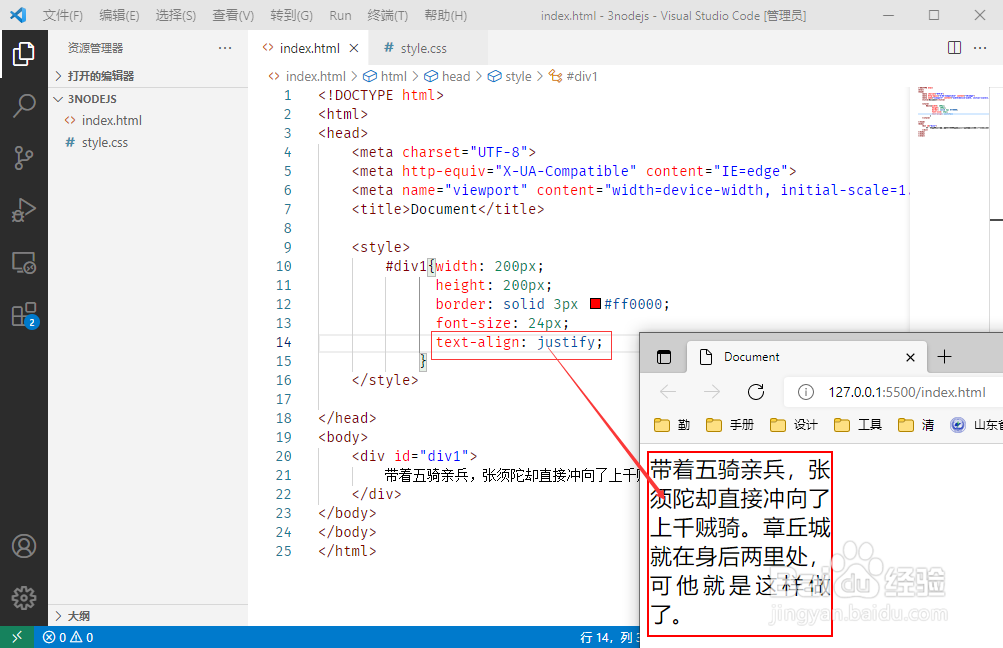The width and height of the screenshot is (1003, 648).
Task: Click the VS Code logo icon
Action: [x=19, y=15]
